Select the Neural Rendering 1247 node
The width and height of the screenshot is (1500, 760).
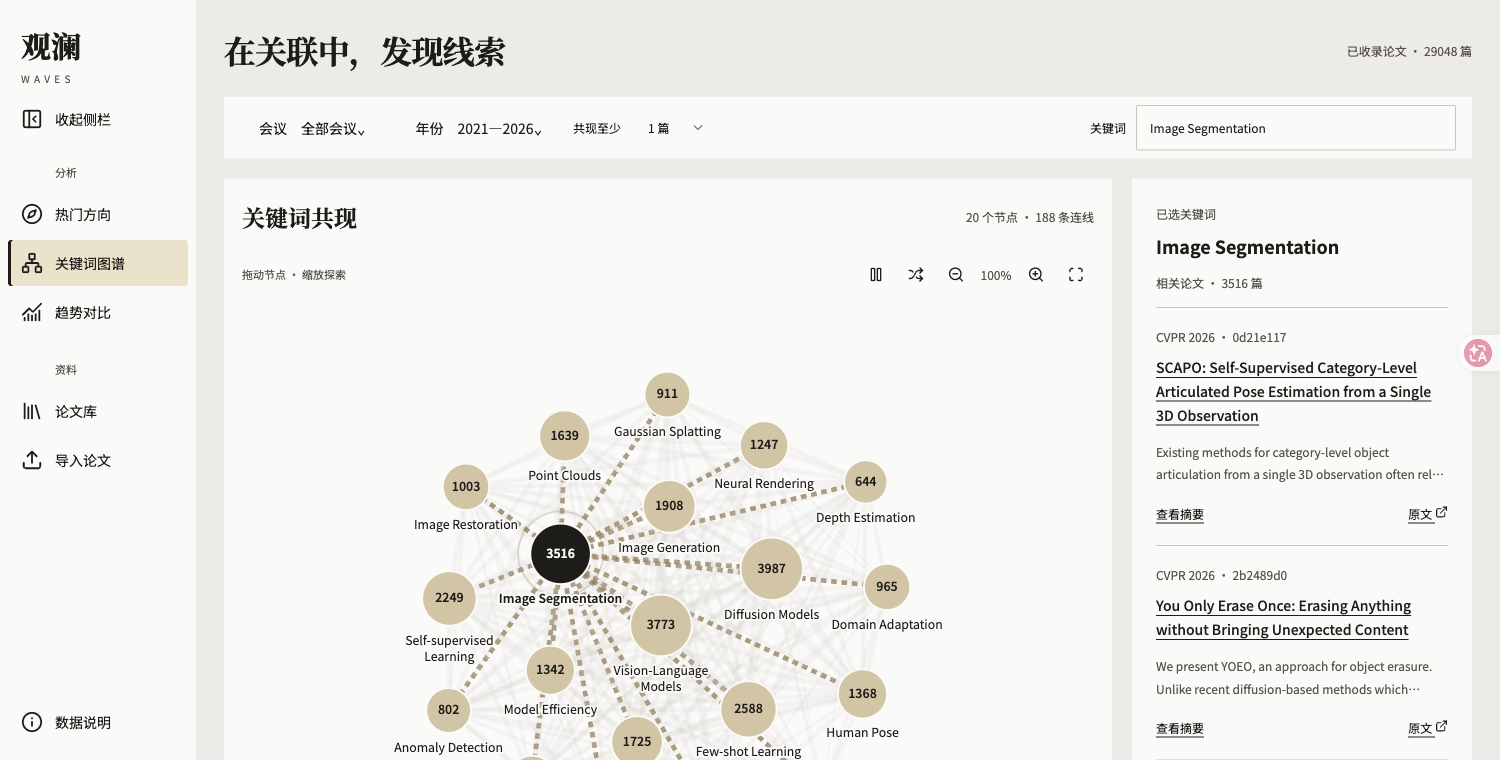tap(764, 445)
